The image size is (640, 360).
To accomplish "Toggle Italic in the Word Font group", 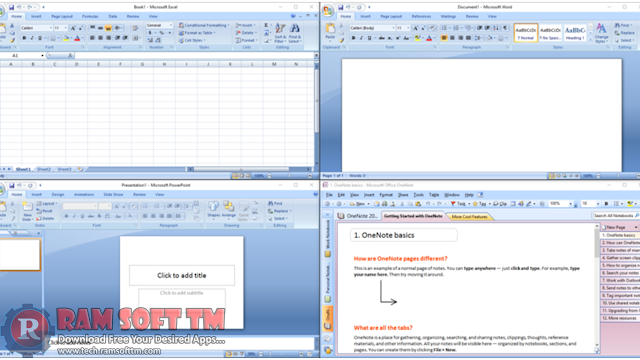I will coord(361,38).
